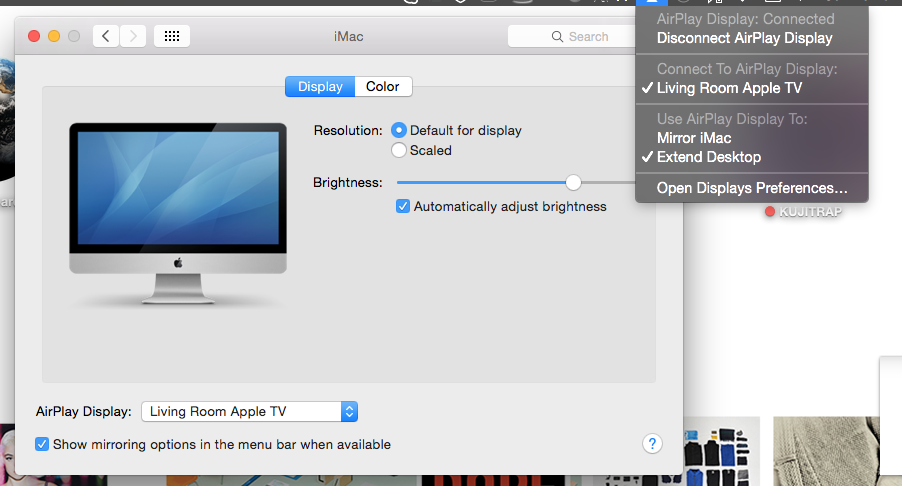The width and height of the screenshot is (902, 486).
Task: Click the Resolution: label
Action: (348, 131)
